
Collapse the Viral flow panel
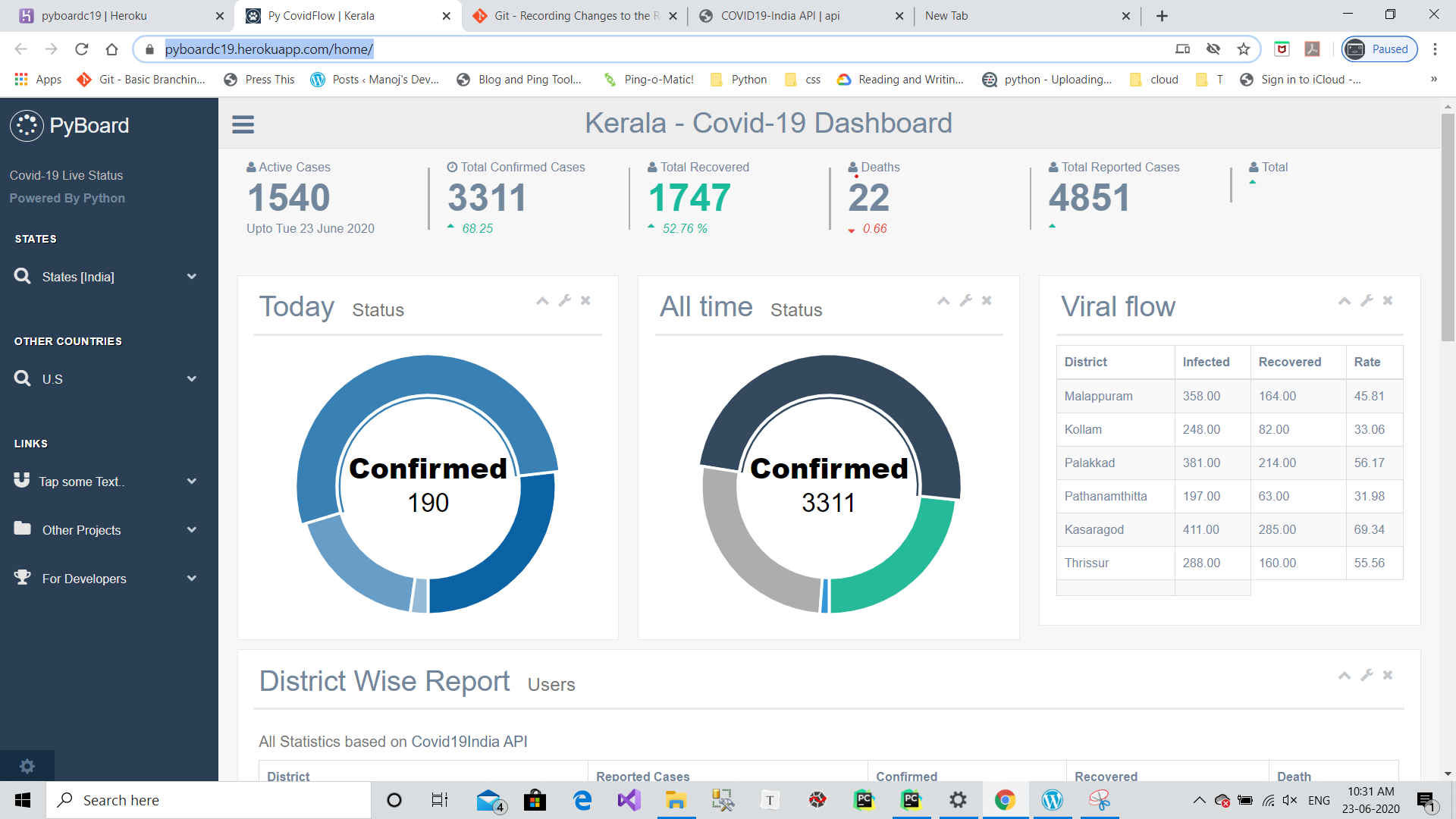1345,301
